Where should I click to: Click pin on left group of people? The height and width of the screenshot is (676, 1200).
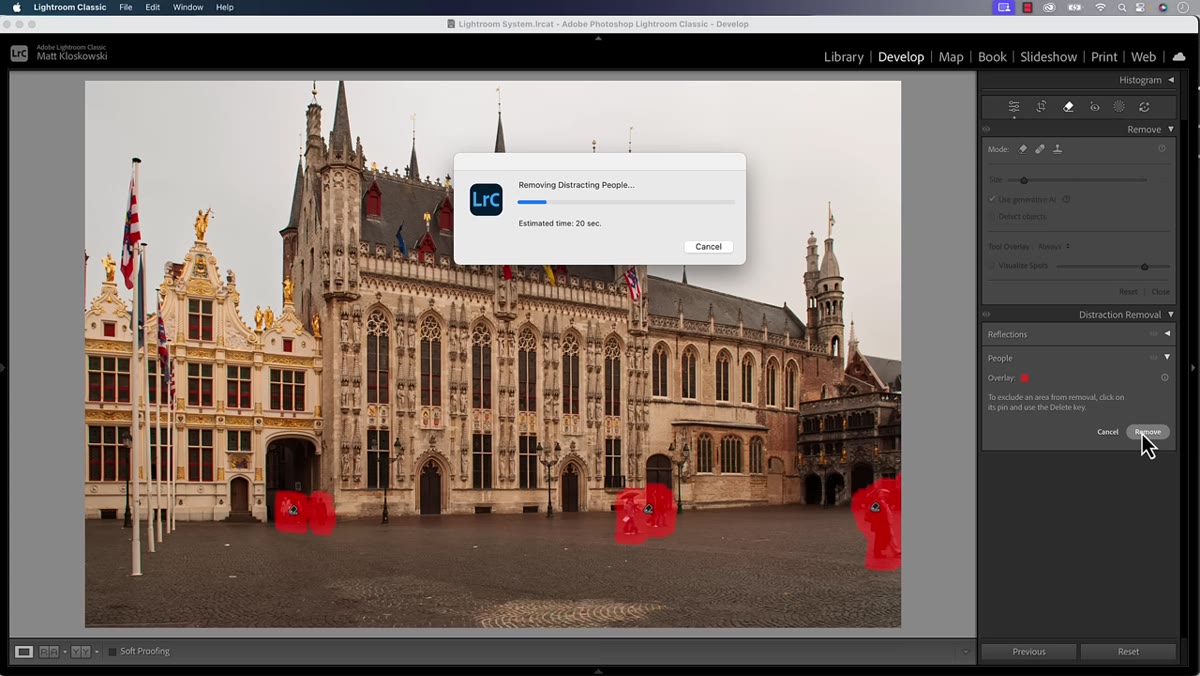293,509
